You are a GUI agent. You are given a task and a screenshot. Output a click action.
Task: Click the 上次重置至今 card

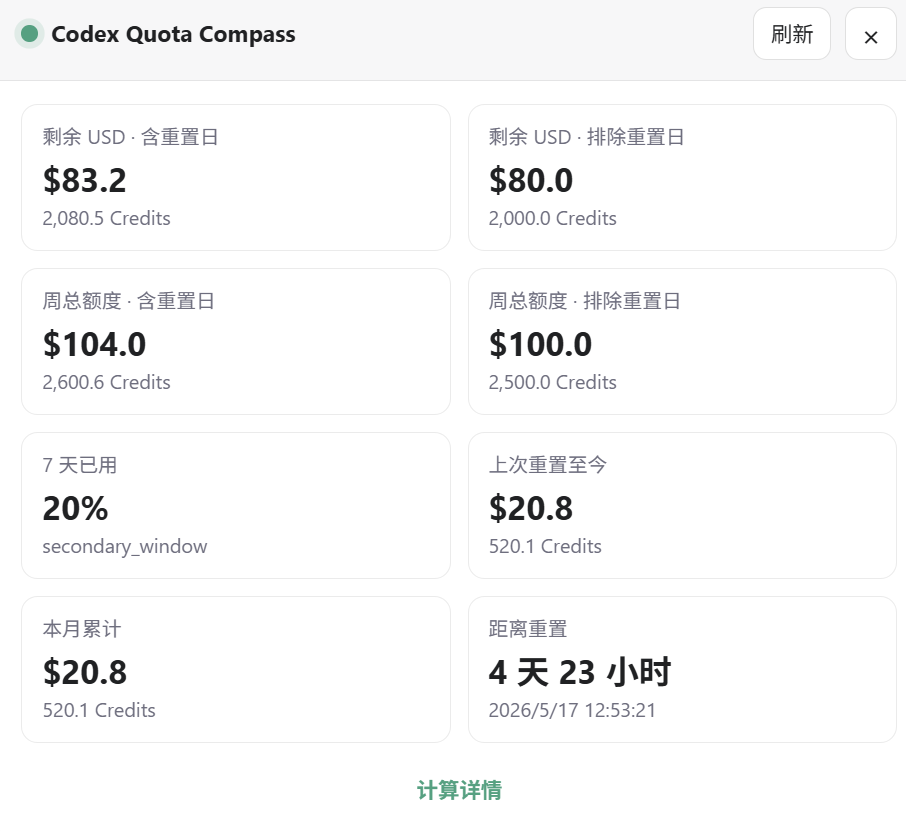tap(682, 506)
